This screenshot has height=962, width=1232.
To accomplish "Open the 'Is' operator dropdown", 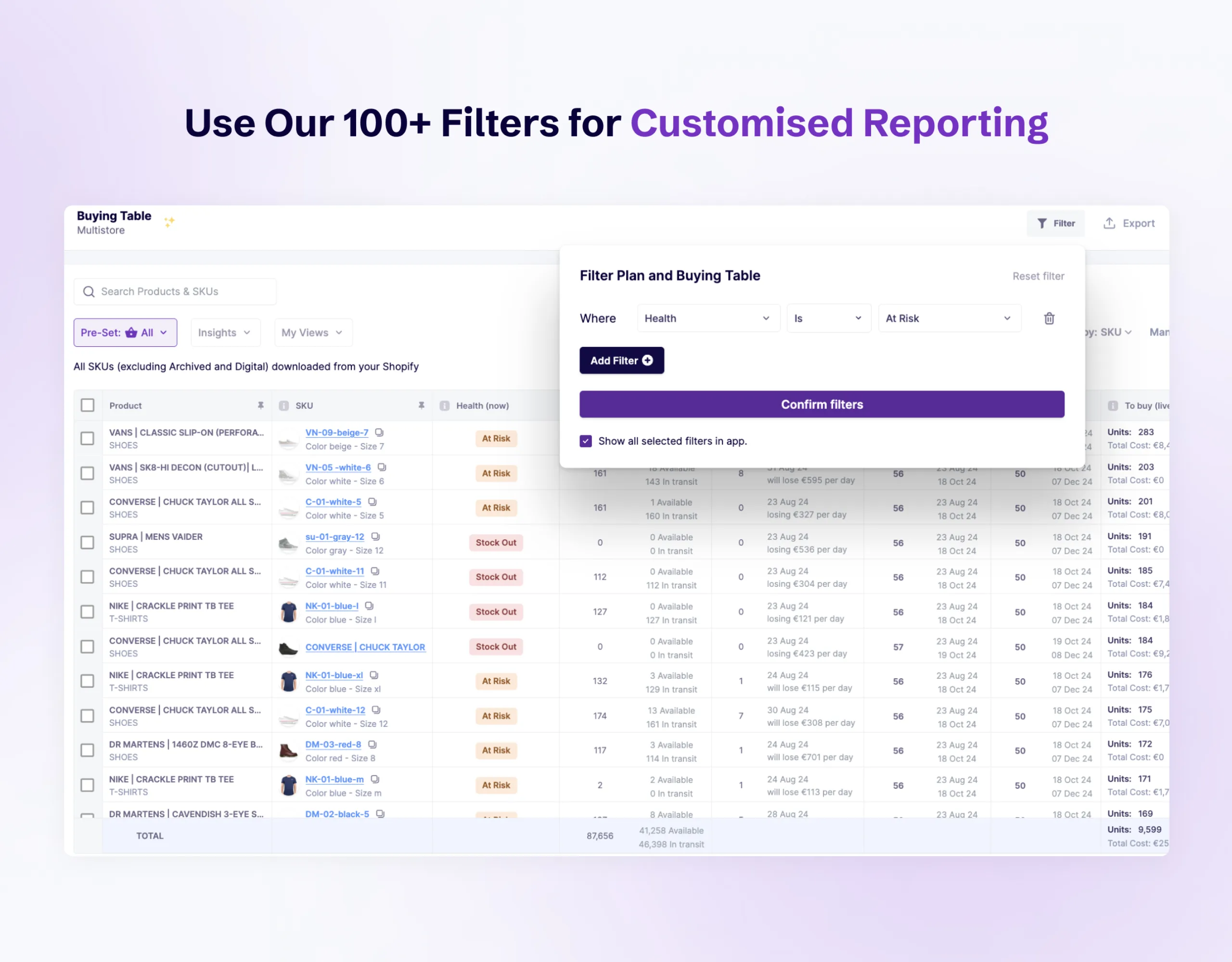I will [x=829, y=318].
